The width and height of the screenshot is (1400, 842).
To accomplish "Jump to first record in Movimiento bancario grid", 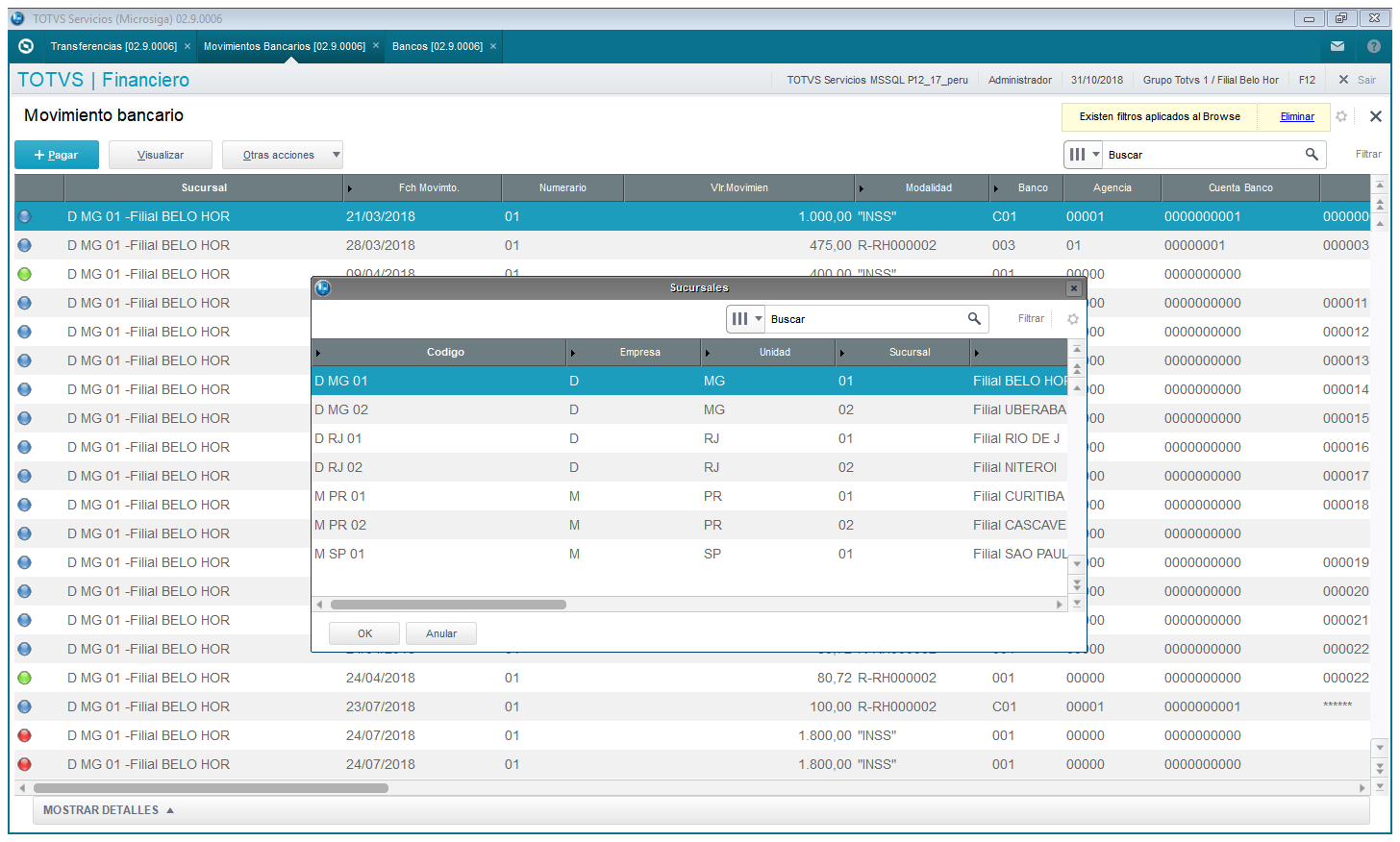I will pos(1380,185).
